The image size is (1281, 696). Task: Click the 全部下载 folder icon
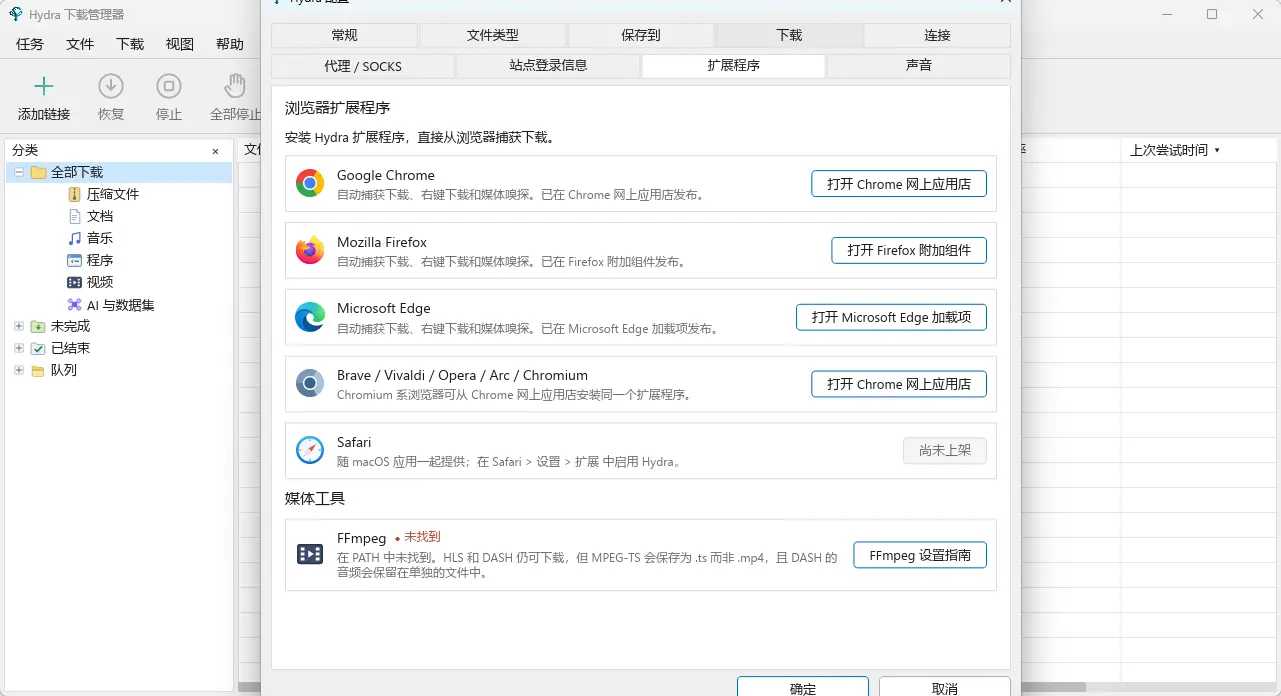[39, 172]
